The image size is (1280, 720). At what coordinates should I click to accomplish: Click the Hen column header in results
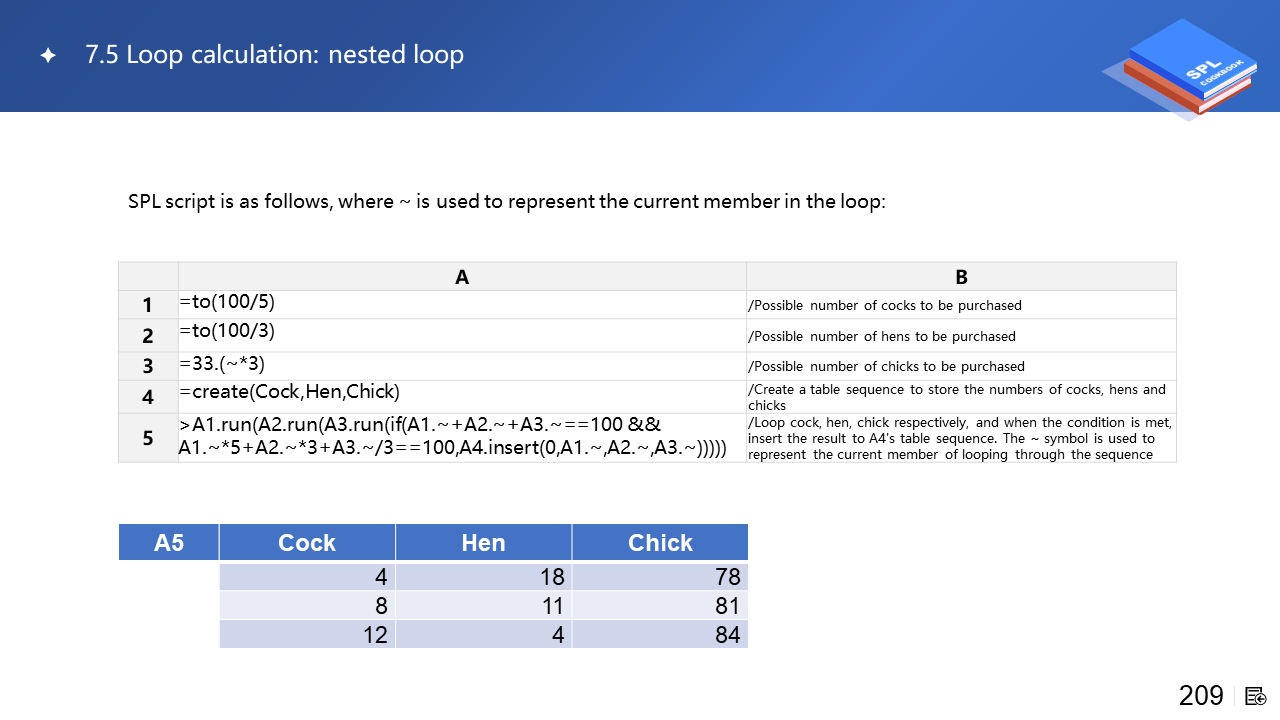click(x=483, y=542)
